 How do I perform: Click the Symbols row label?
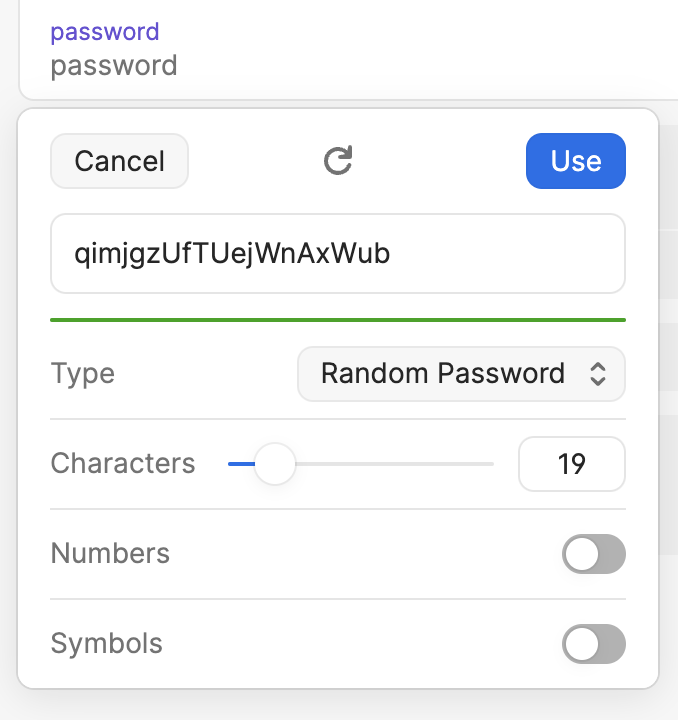coord(106,644)
